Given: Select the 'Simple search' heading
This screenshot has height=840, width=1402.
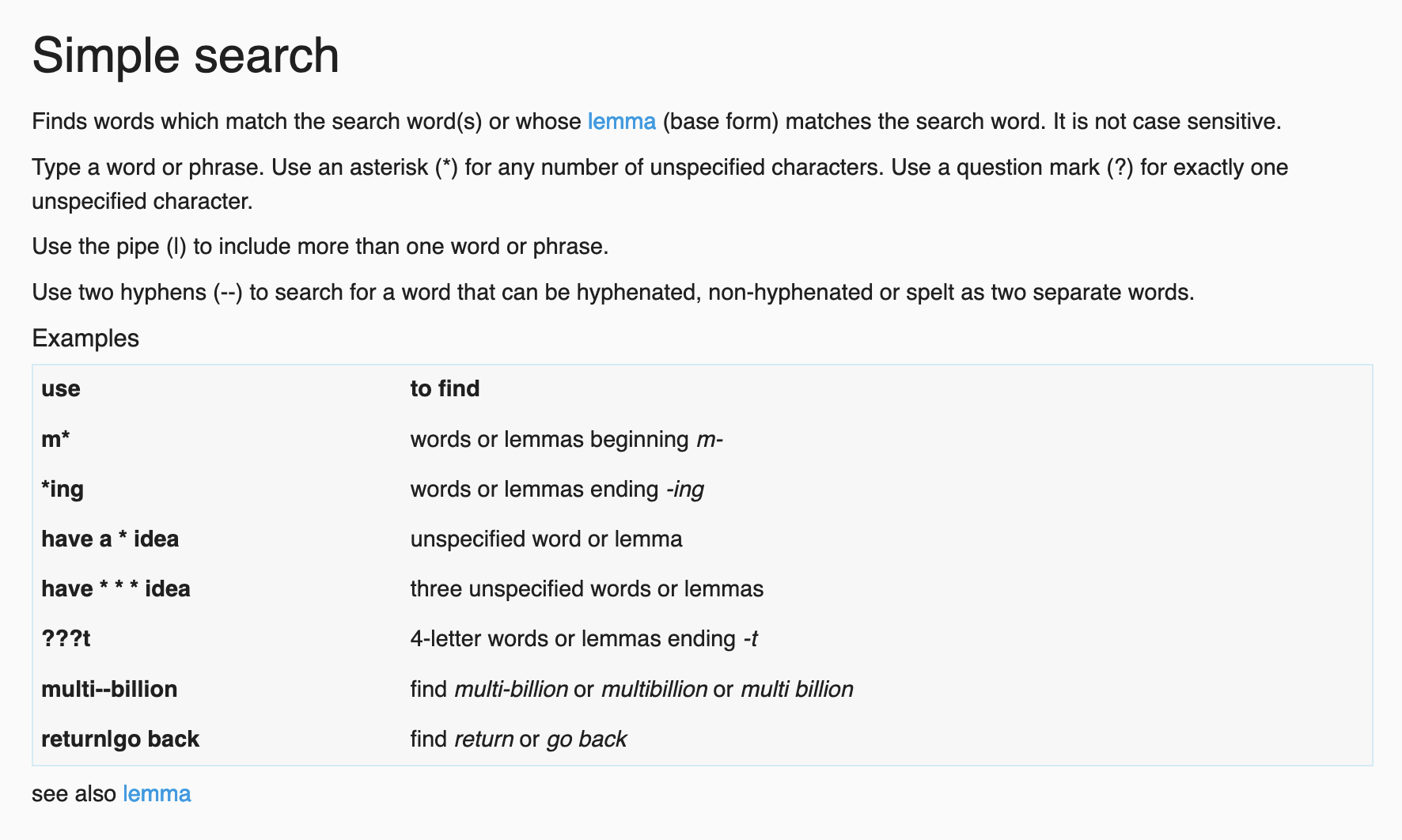Looking at the screenshot, I should [x=185, y=55].
